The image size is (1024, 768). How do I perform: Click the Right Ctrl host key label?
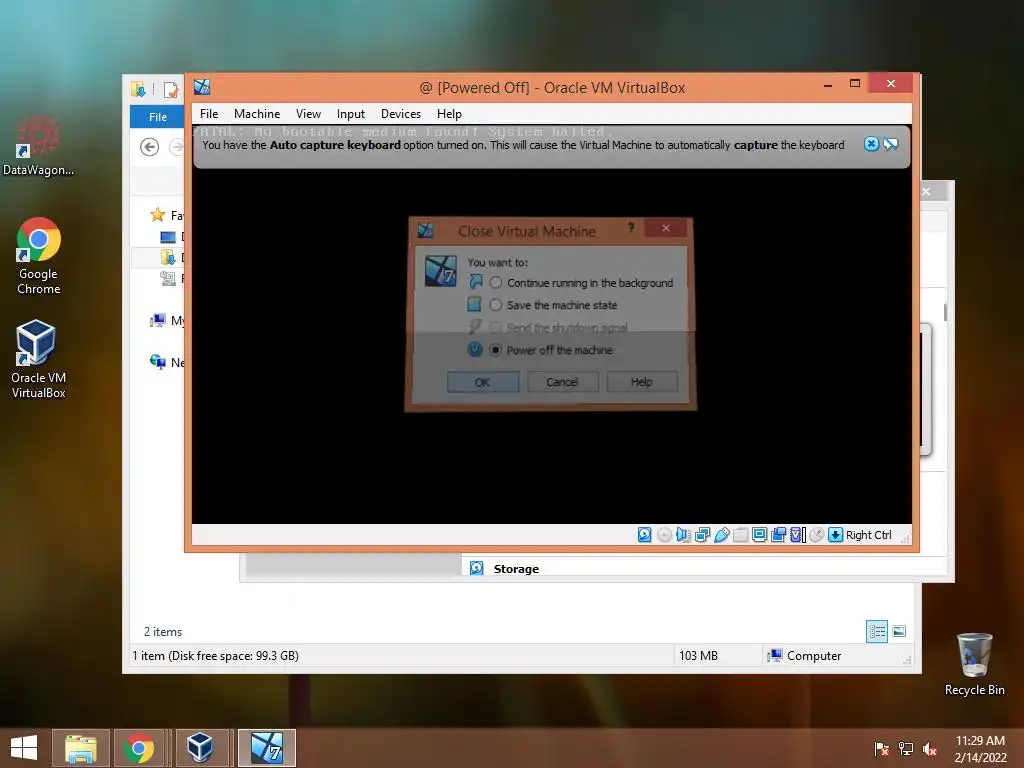coord(869,535)
